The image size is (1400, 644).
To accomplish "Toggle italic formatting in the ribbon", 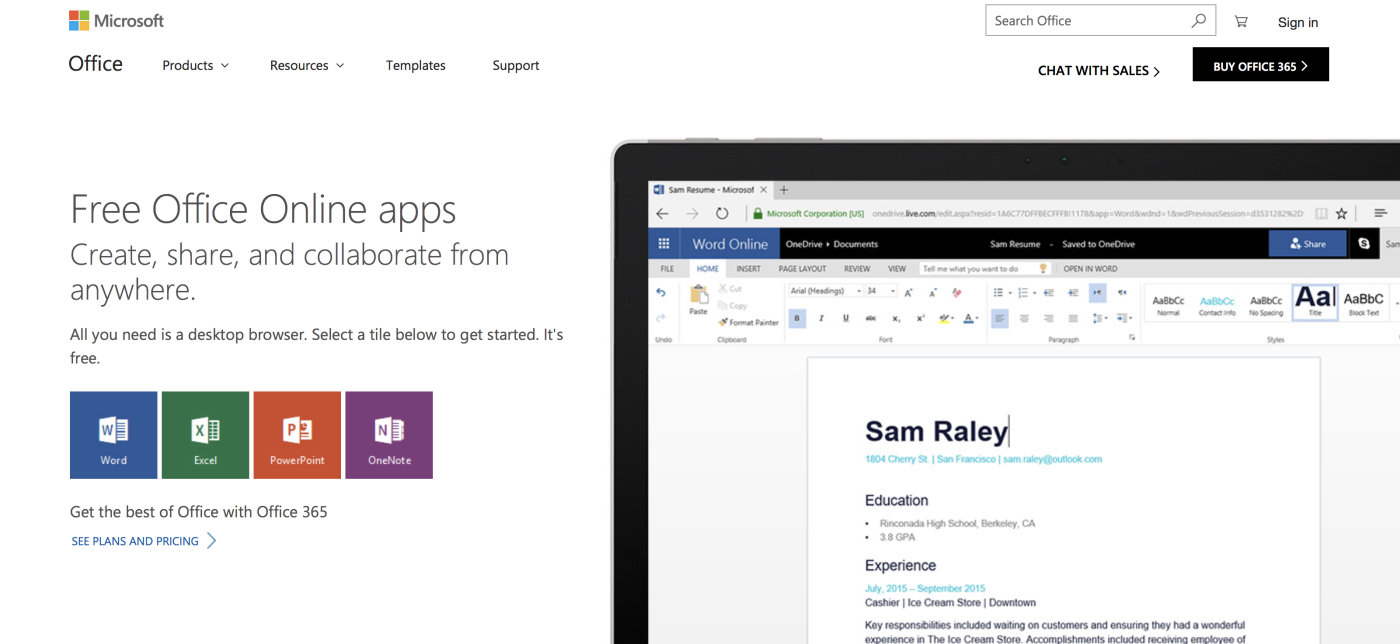I will pos(821,319).
